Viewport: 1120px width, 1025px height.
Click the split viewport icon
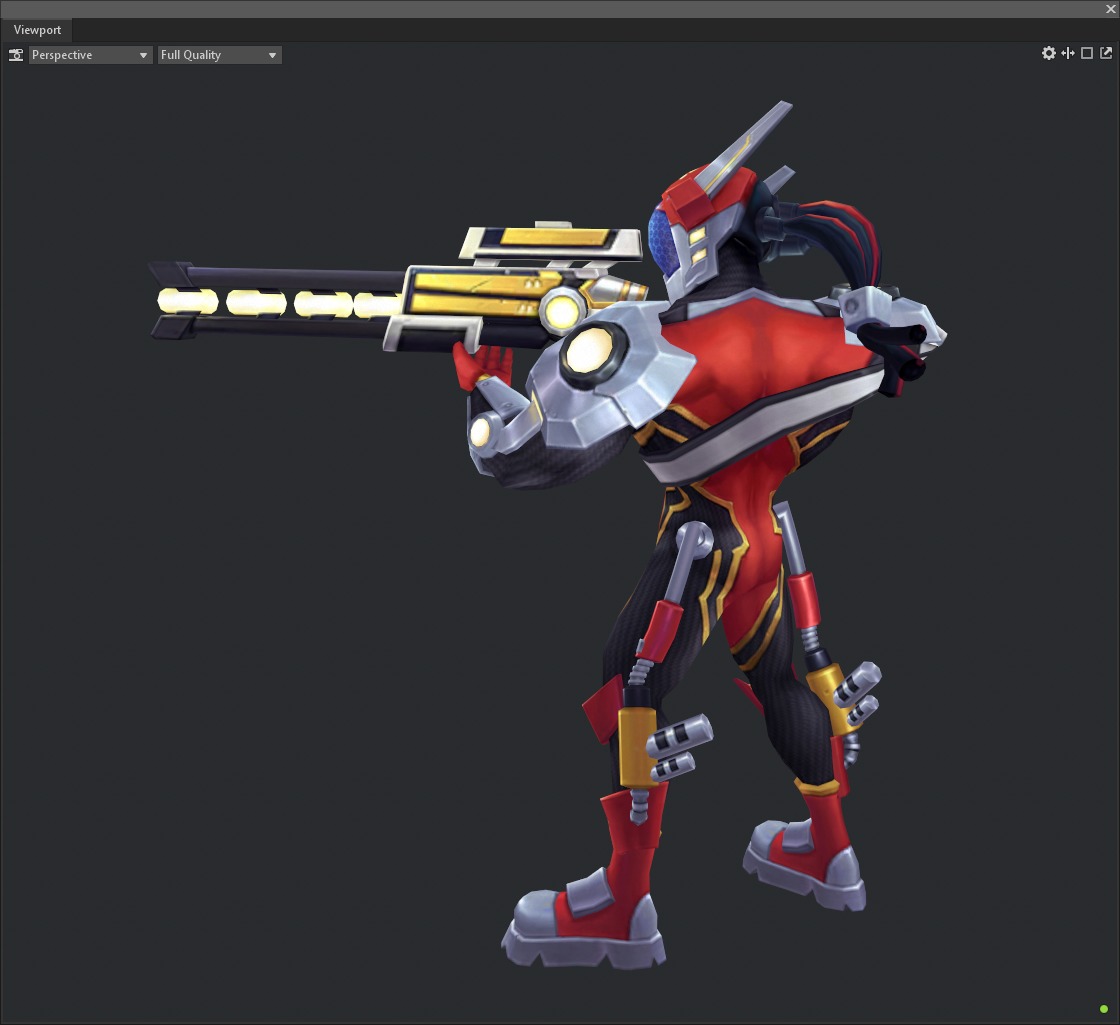pyautogui.click(x=1068, y=54)
